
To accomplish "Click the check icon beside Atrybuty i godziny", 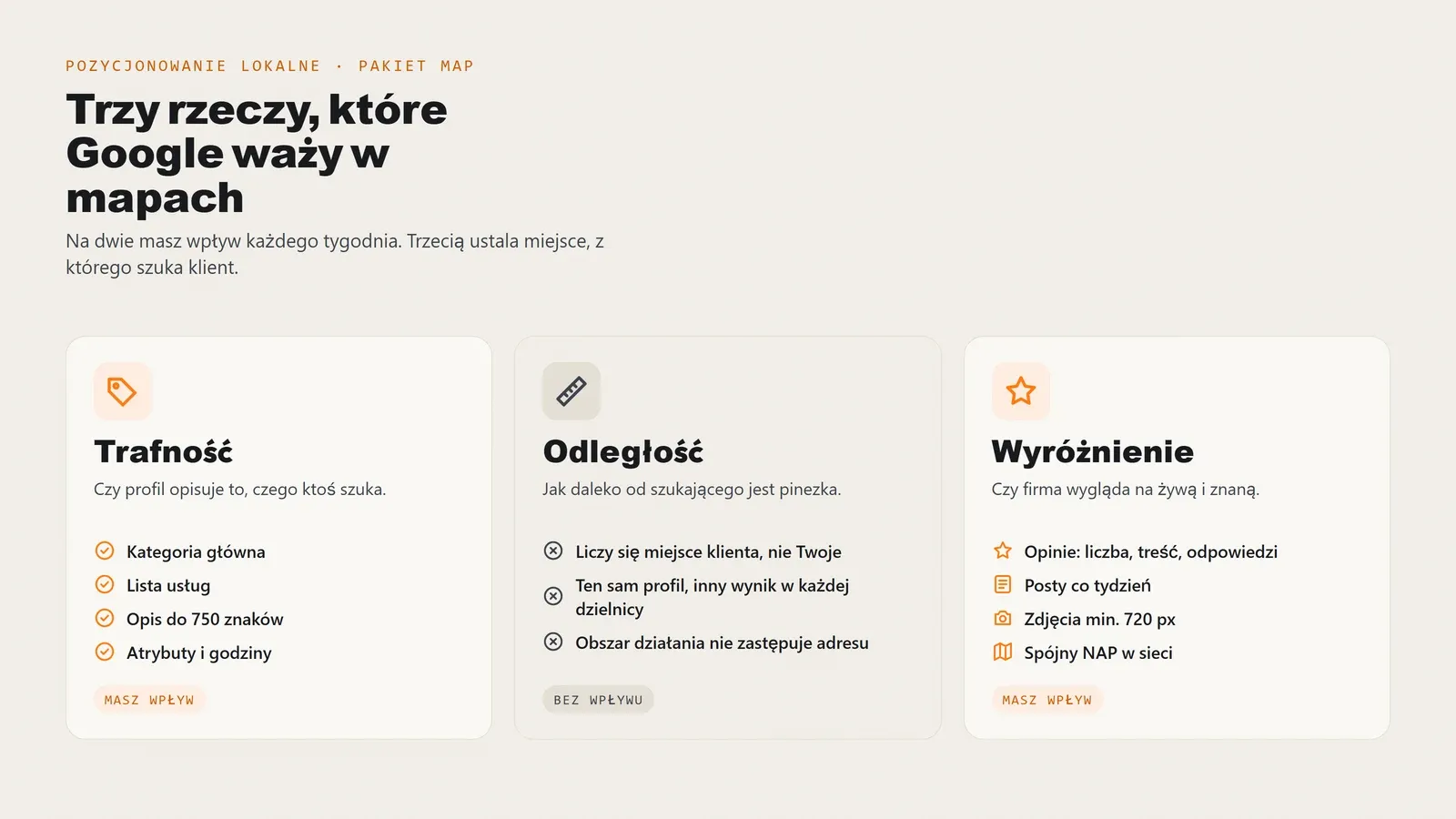I will click(105, 652).
